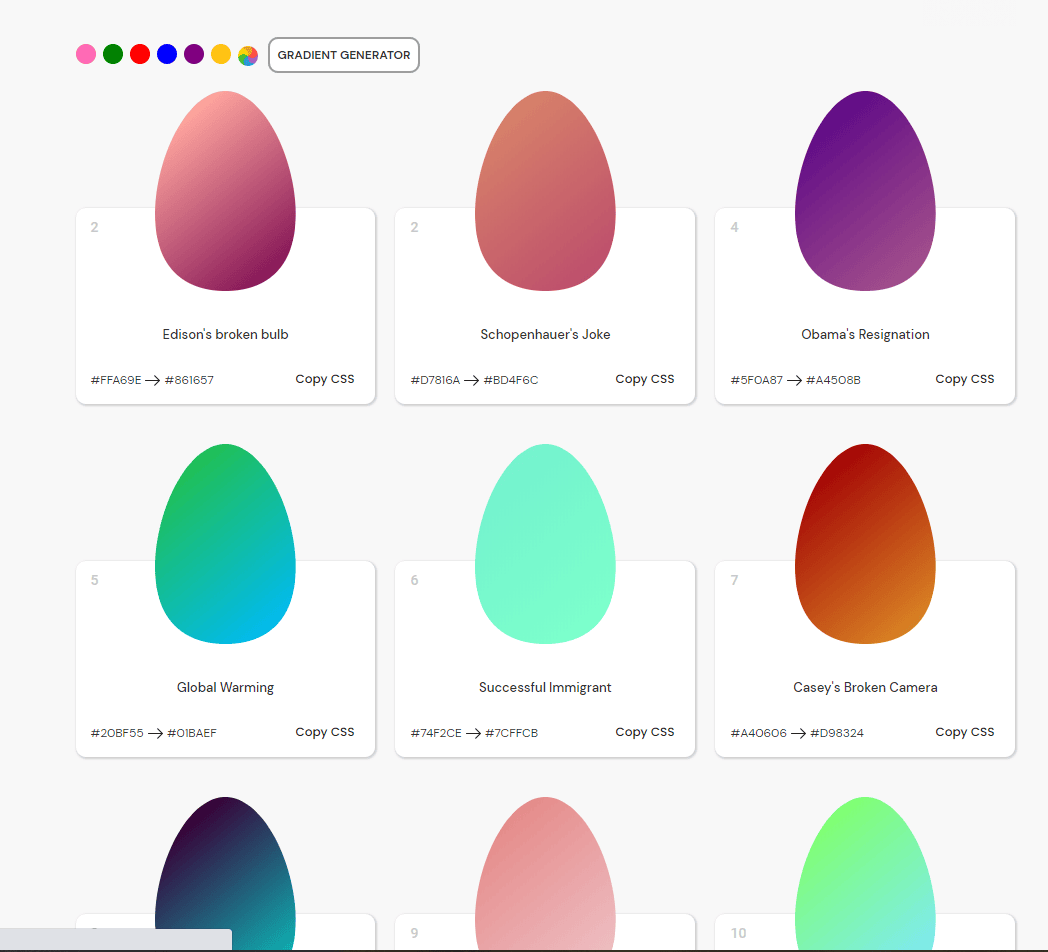The width and height of the screenshot is (1048, 952).
Task: Click card number 7 label
Action: [735, 580]
